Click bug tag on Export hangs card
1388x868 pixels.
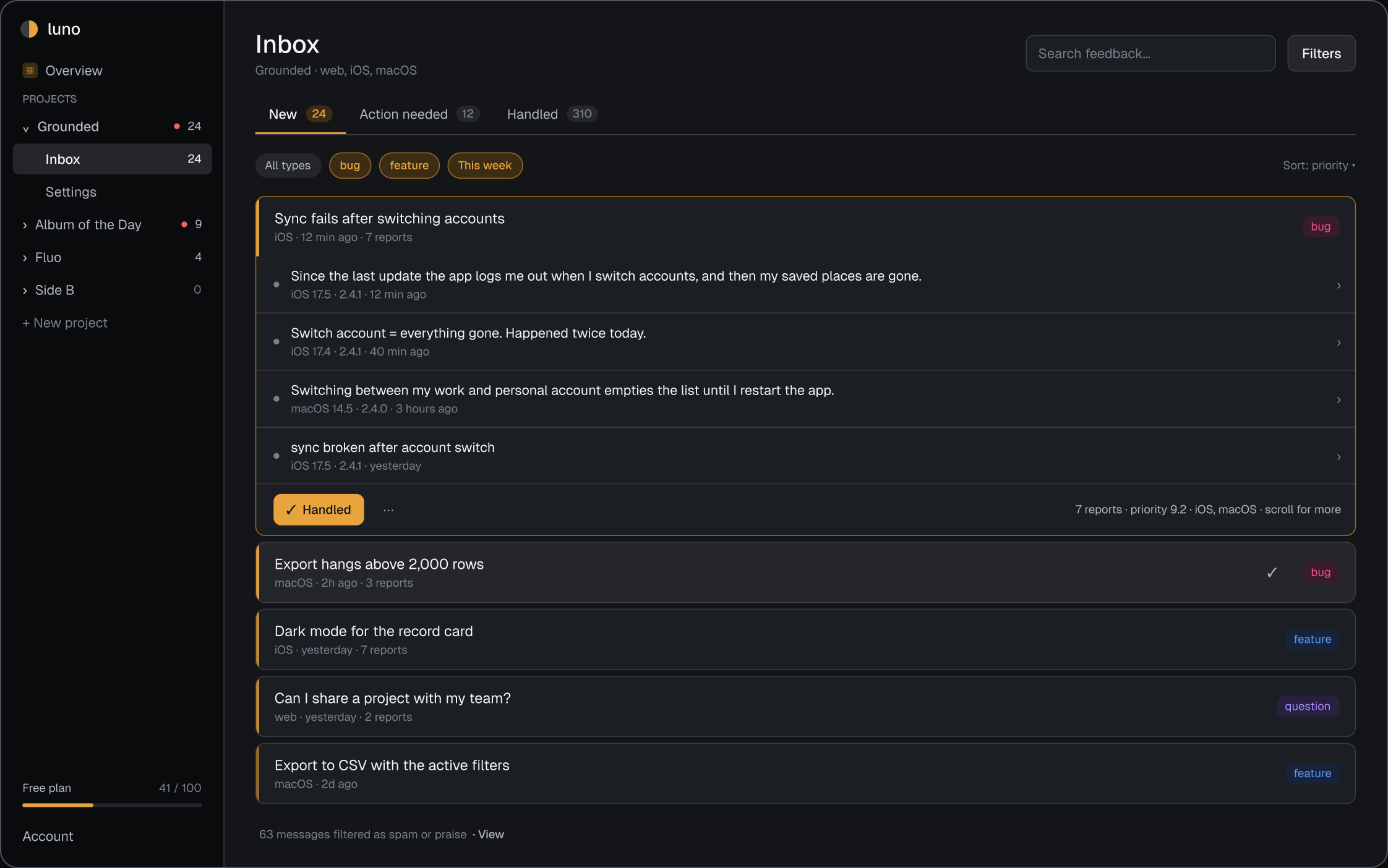point(1321,572)
